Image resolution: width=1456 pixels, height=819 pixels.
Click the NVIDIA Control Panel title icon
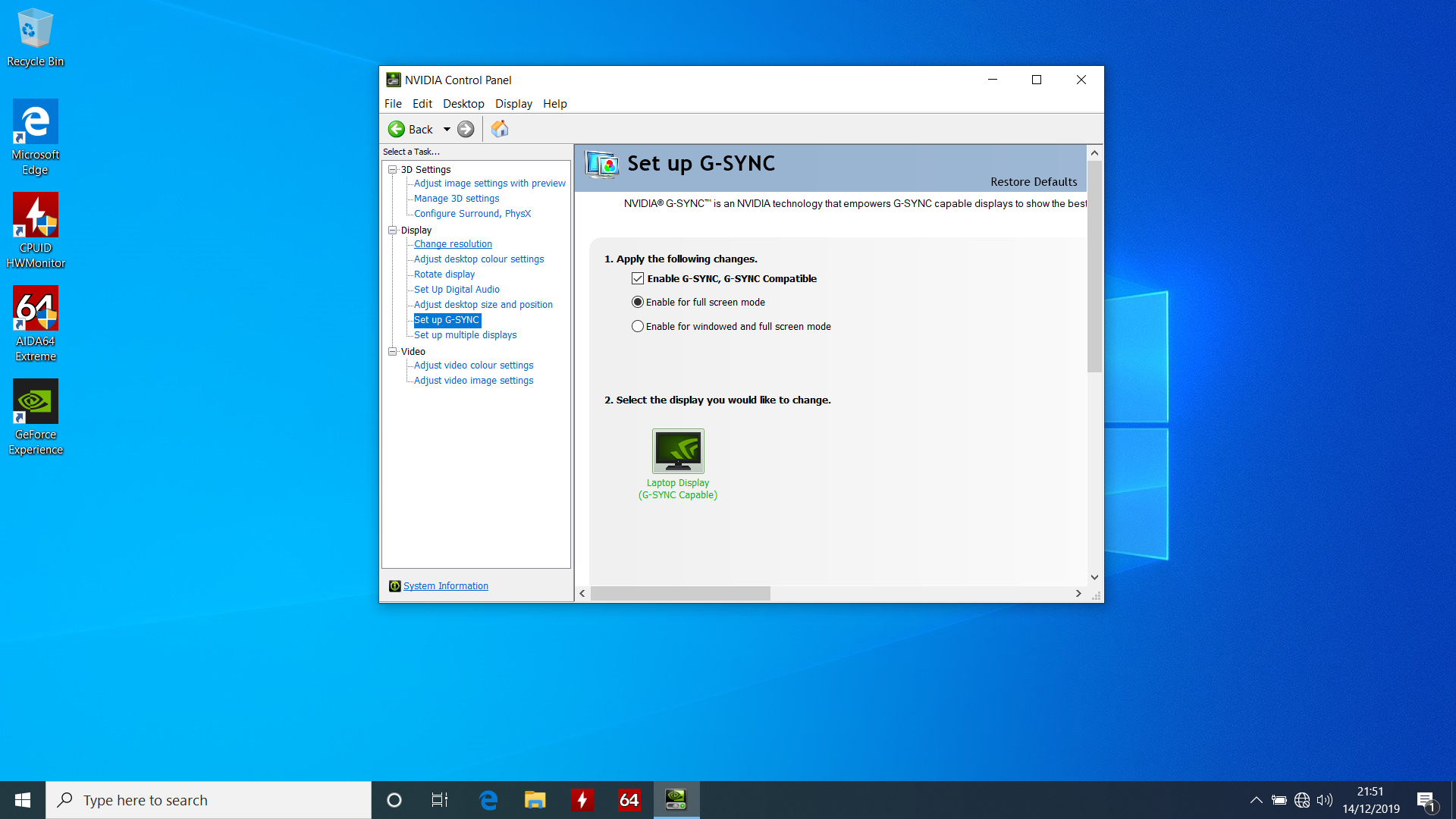[x=393, y=80]
